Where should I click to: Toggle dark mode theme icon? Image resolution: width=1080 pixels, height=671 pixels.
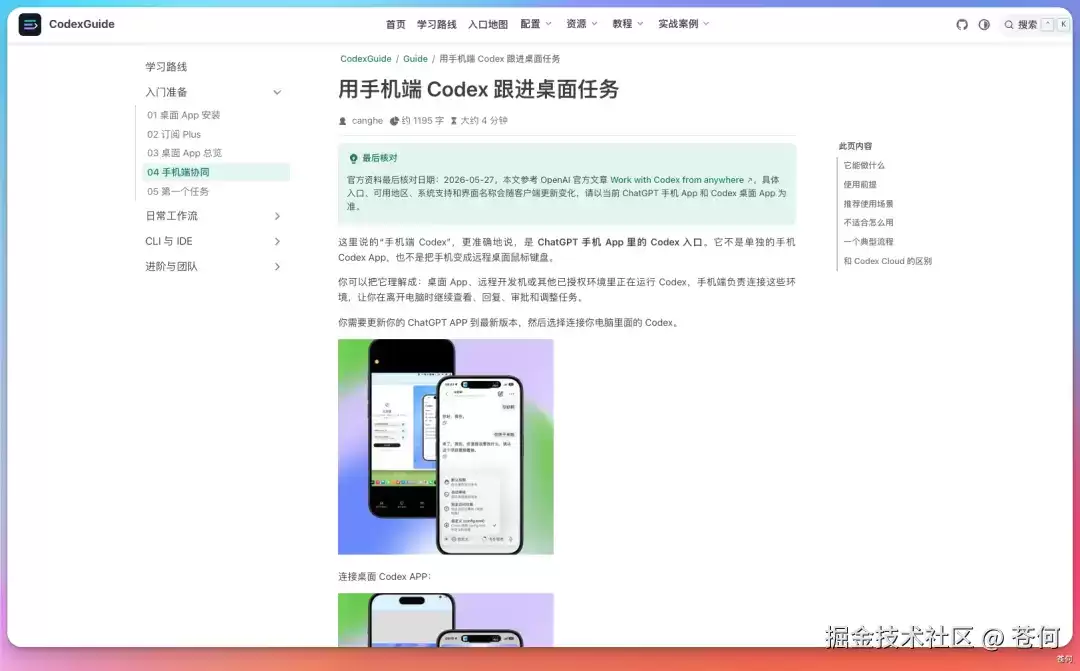[x=984, y=24]
